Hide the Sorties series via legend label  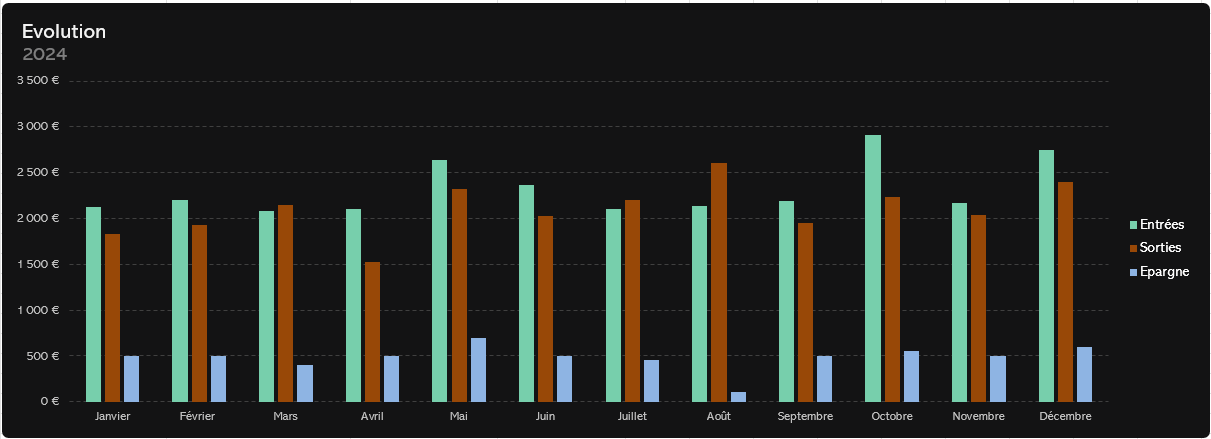tap(1160, 248)
